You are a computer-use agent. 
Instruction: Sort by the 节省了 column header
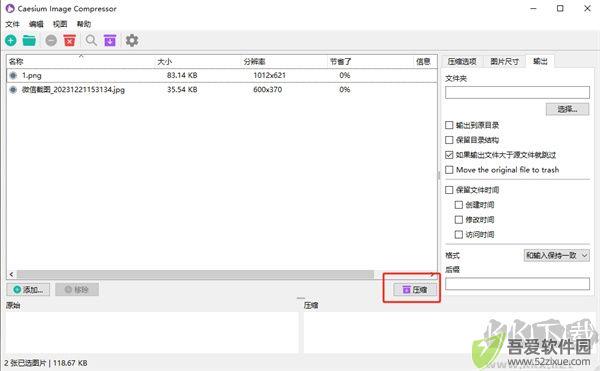tap(370, 62)
